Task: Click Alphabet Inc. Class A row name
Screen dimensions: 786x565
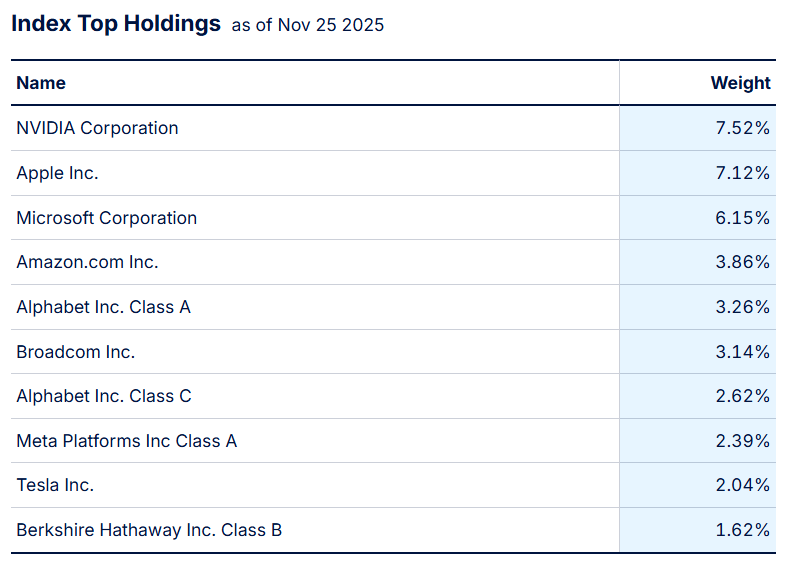Action: point(103,307)
